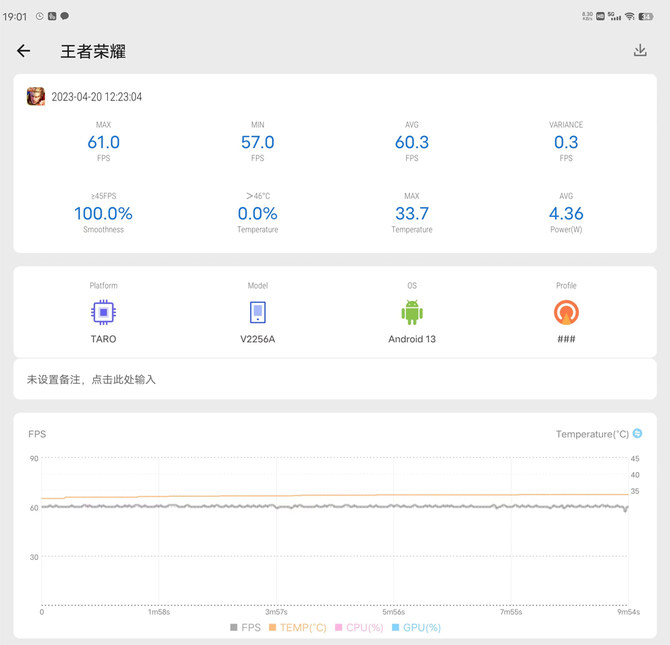Tap the status bar clock 19:01

tap(15, 17)
